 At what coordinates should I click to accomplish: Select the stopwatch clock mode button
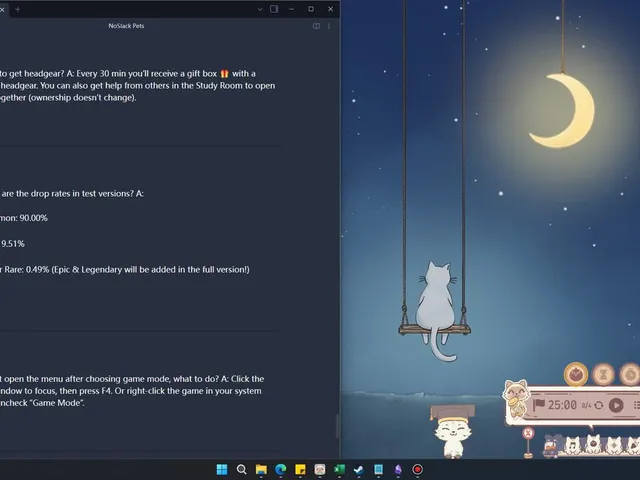click(x=630, y=374)
